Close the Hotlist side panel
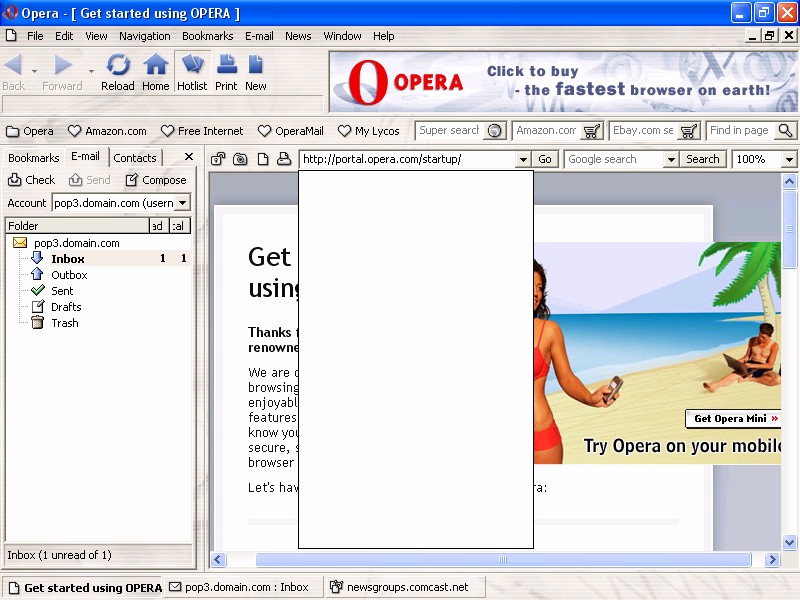Viewport: 800px width, 600px height. 189,157
